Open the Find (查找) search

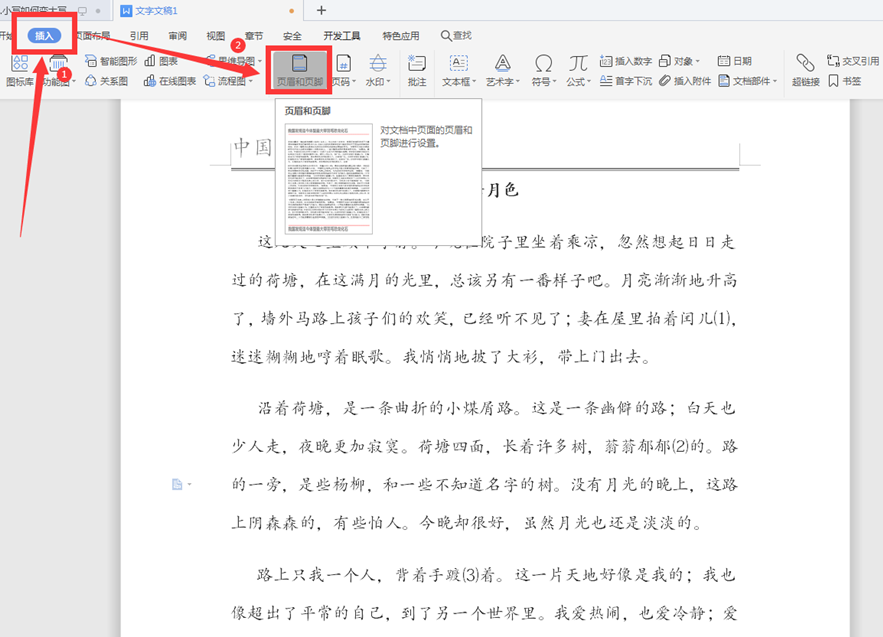[x=456, y=35]
